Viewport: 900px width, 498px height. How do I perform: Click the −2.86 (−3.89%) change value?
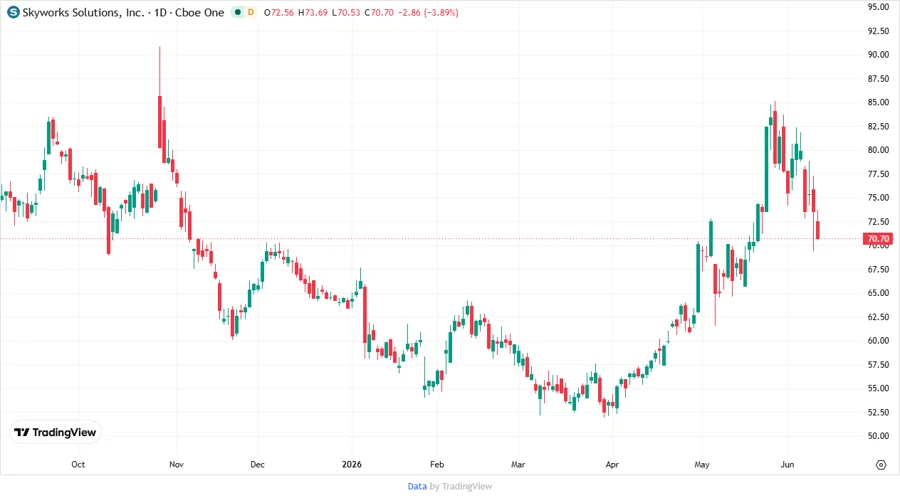point(428,13)
